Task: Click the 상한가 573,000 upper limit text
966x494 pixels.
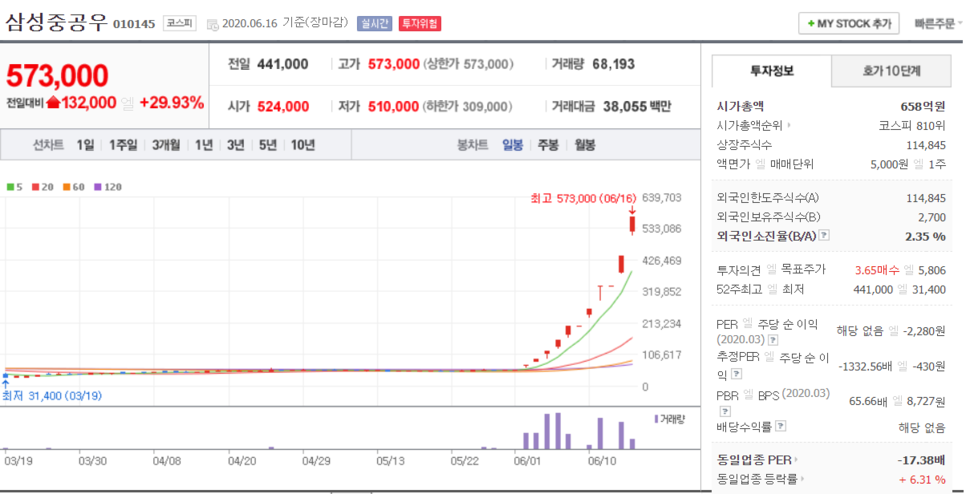Action: click(x=469, y=64)
